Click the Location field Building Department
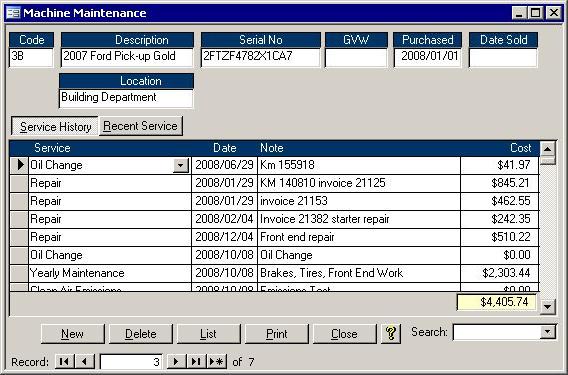 click(126, 99)
